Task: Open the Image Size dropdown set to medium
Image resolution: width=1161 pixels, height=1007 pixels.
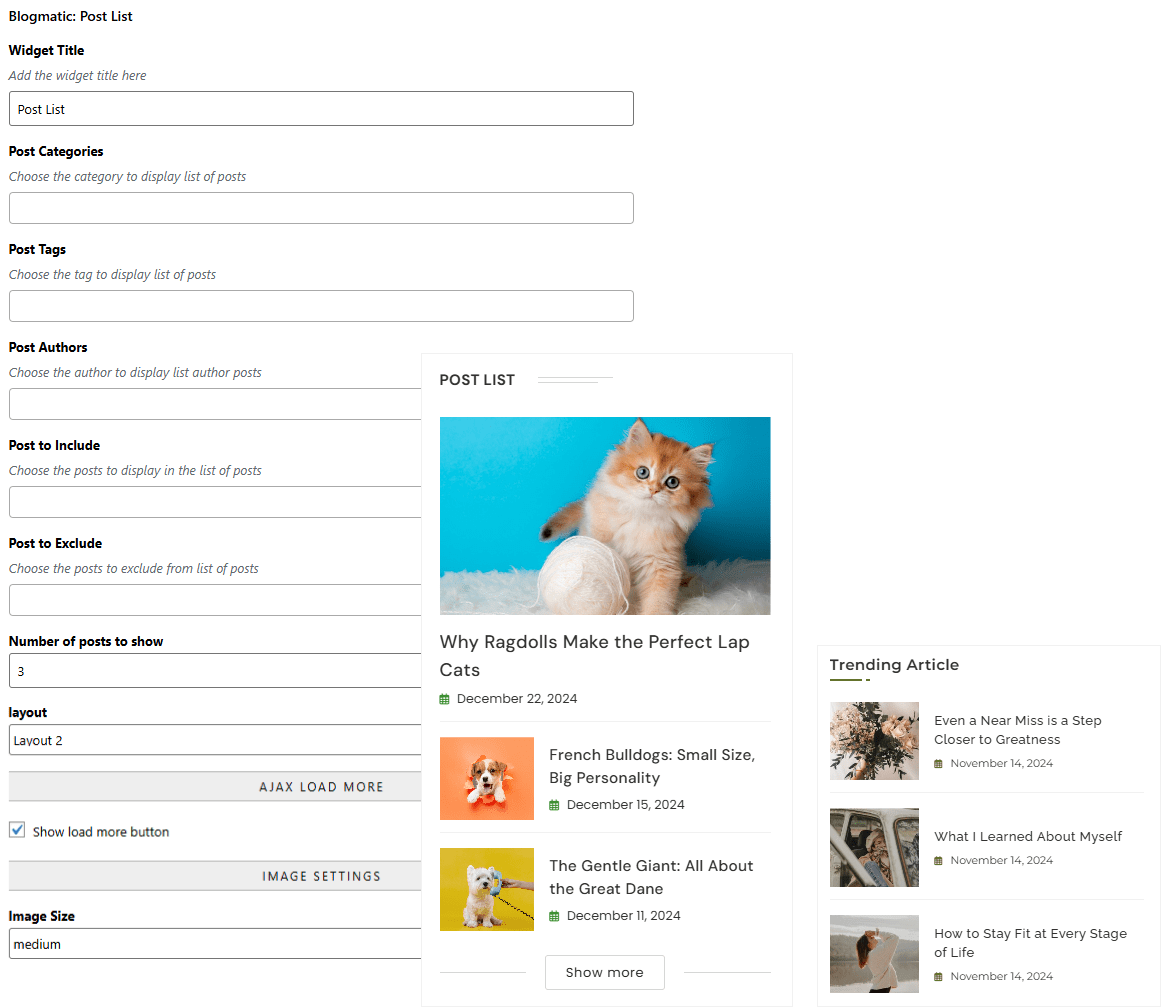Action: click(x=215, y=943)
